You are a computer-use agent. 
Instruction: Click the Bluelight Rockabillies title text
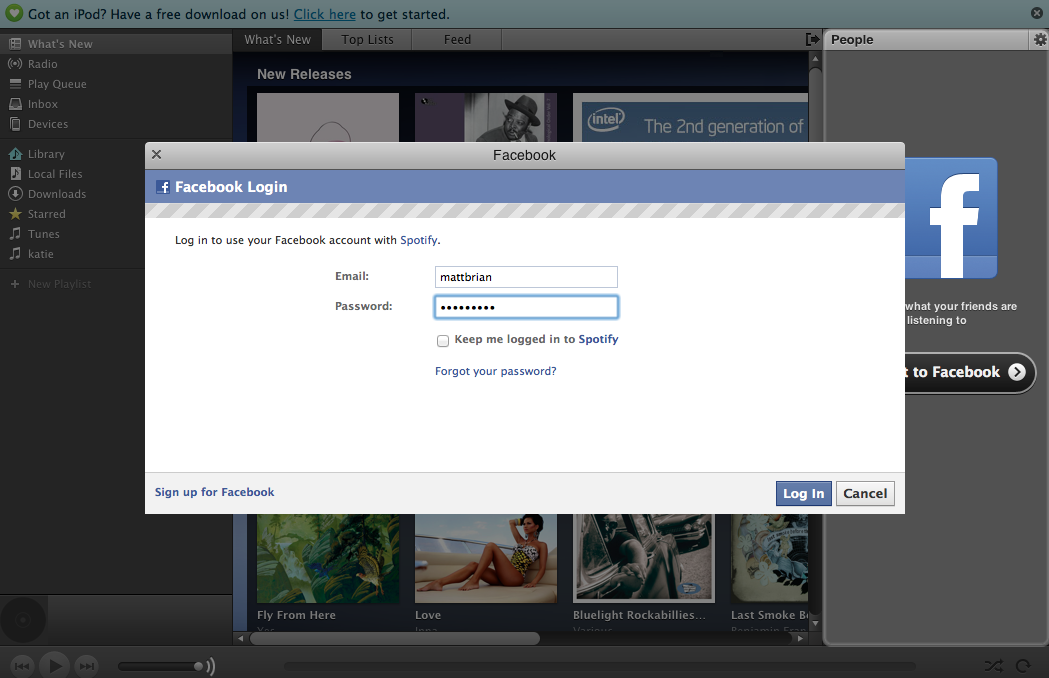pos(639,615)
